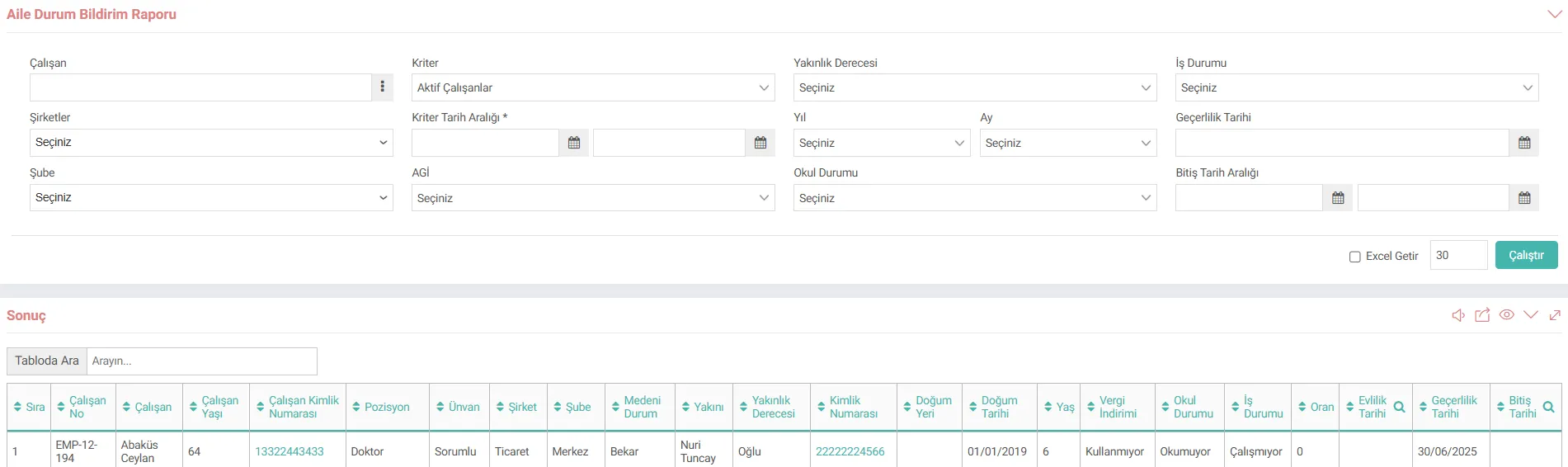Click the Tabloda Ara search field

click(201, 361)
